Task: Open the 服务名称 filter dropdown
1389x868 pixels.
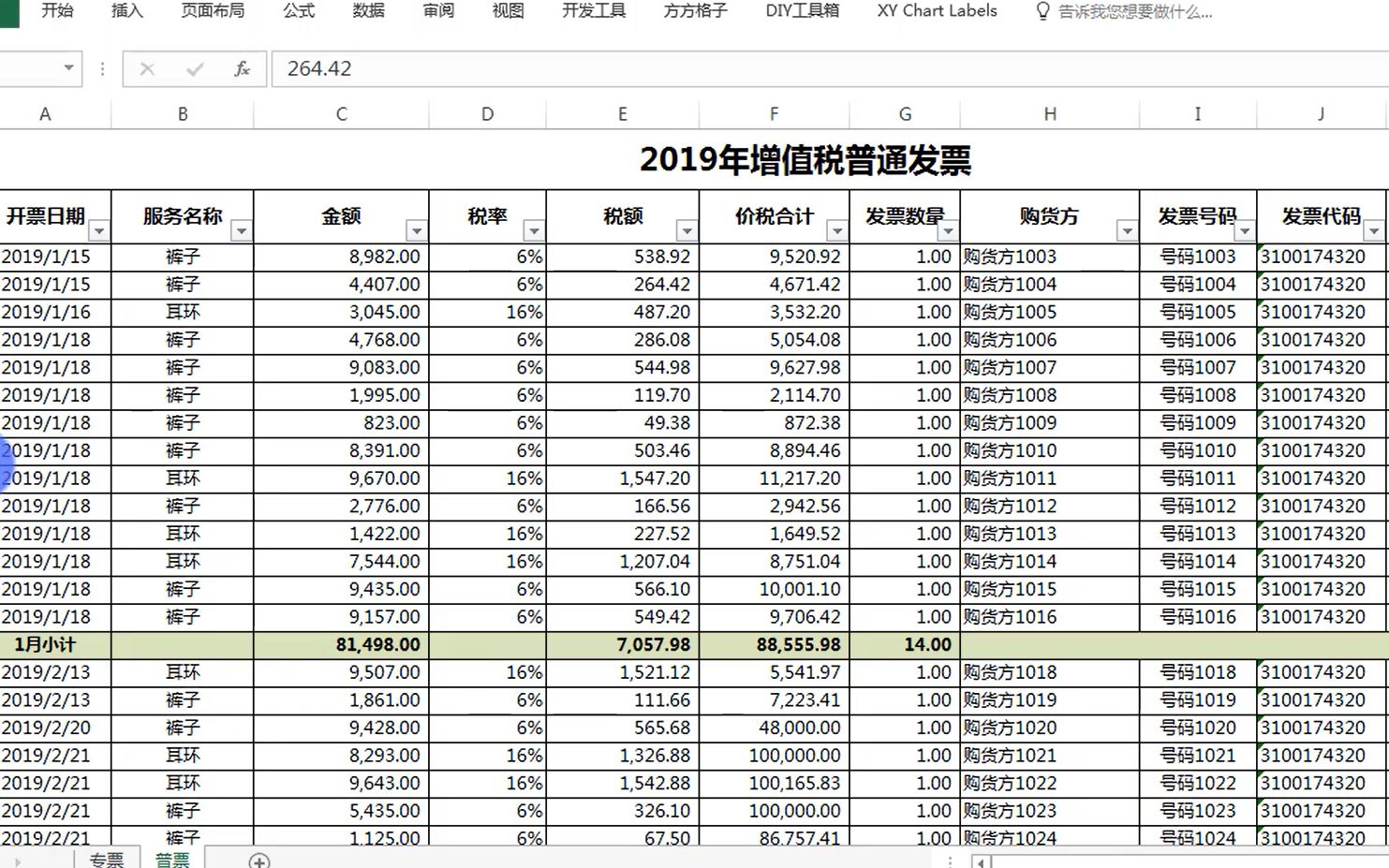Action: [241, 230]
